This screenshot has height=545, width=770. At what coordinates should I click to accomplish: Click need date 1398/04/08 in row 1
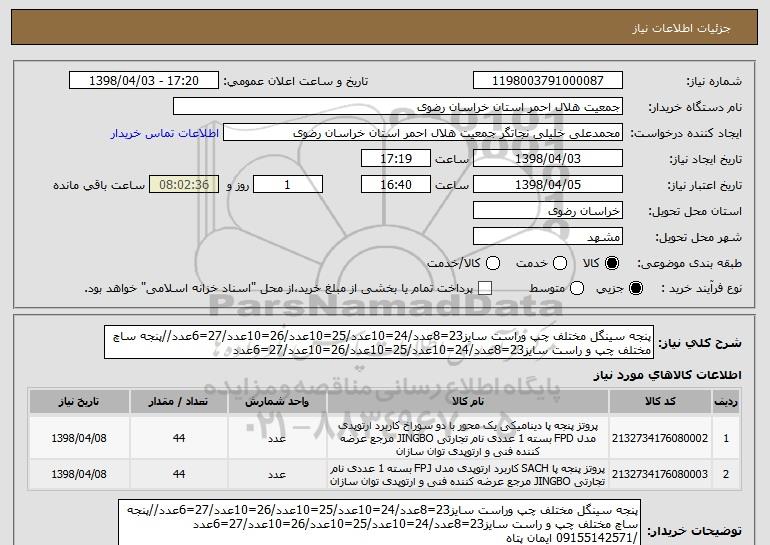point(79,438)
